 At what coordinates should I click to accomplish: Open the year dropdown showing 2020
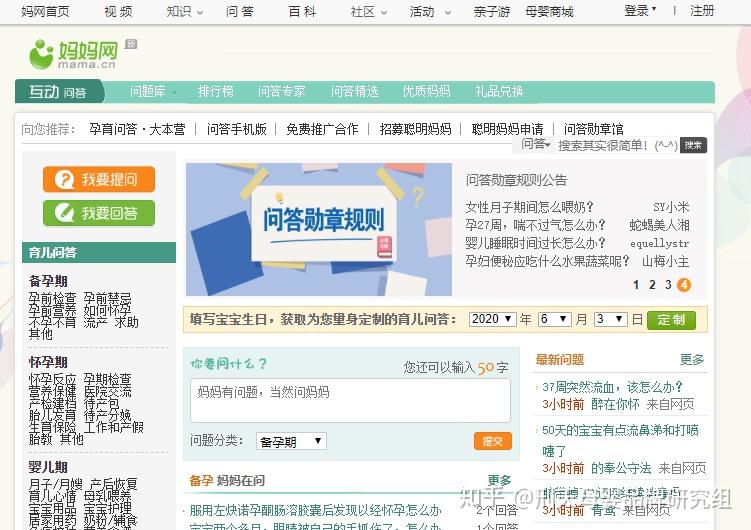[x=492, y=319]
